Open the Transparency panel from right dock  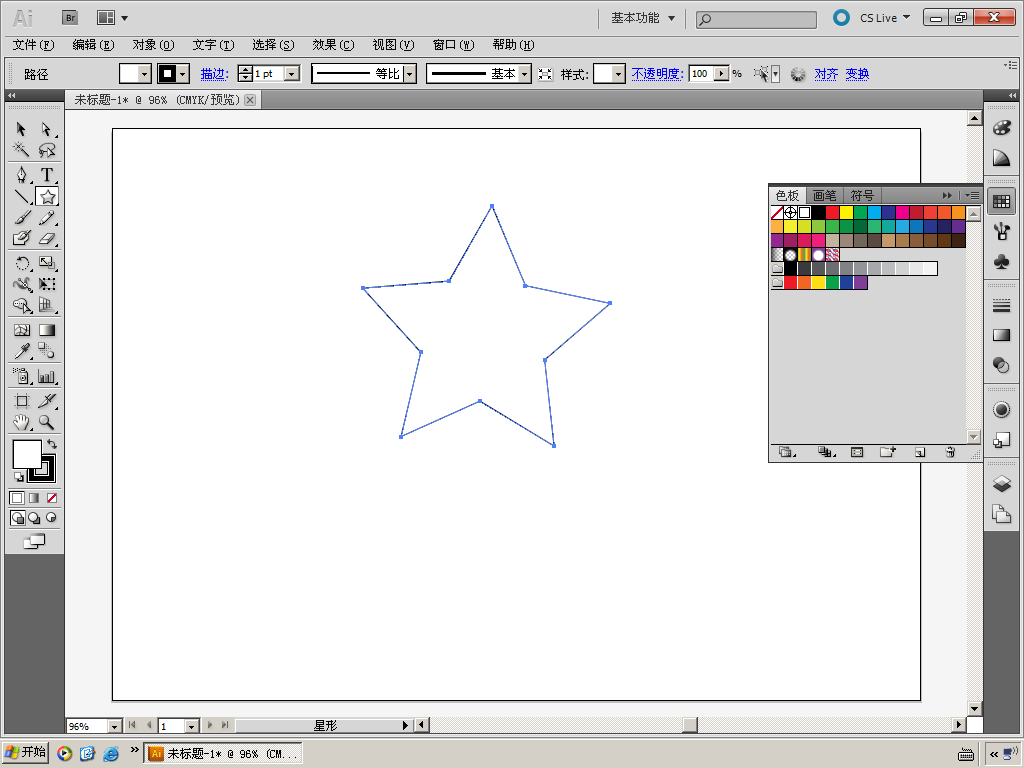tap(1001, 365)
